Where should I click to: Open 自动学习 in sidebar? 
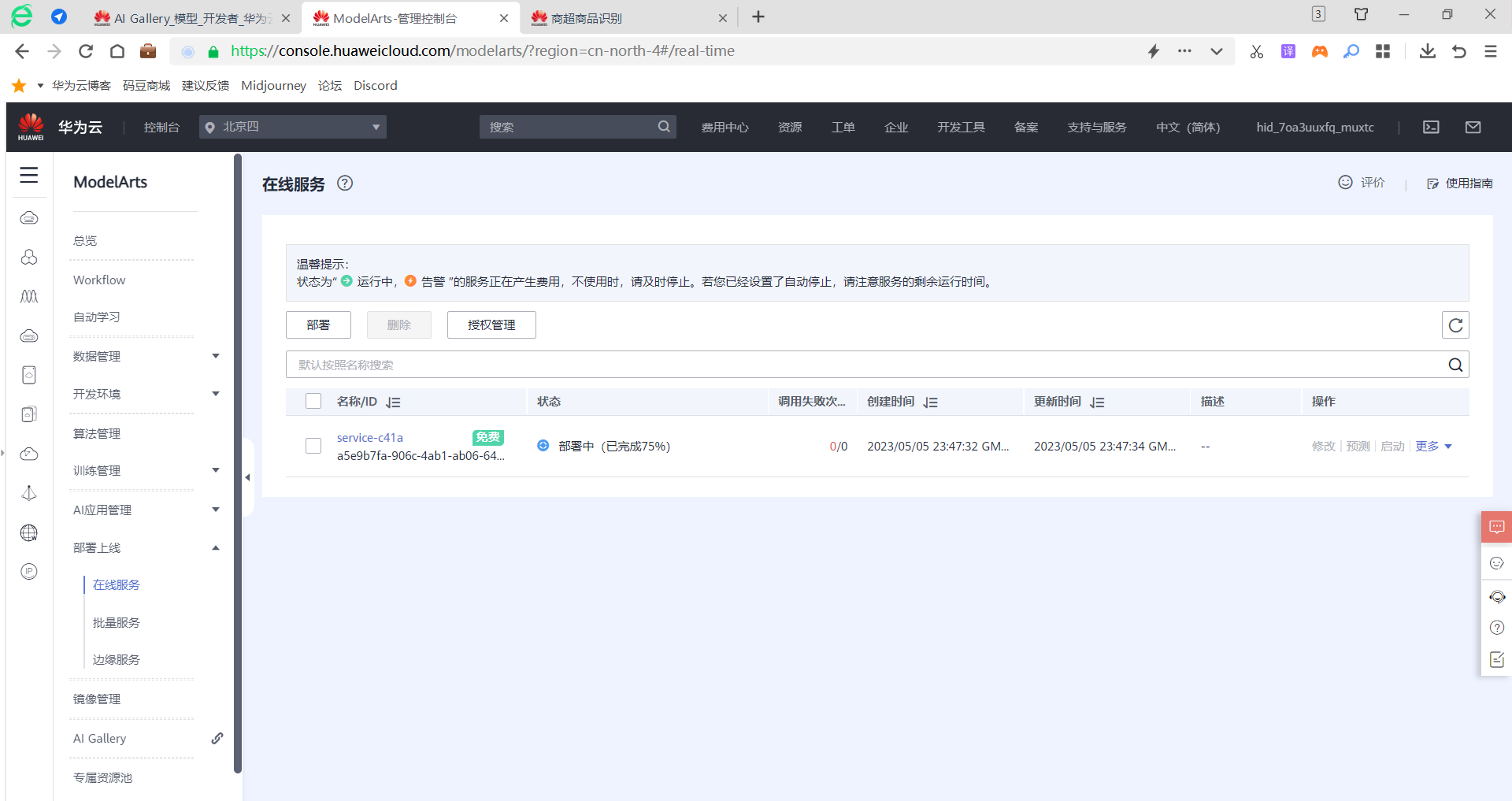pos(97,317)
